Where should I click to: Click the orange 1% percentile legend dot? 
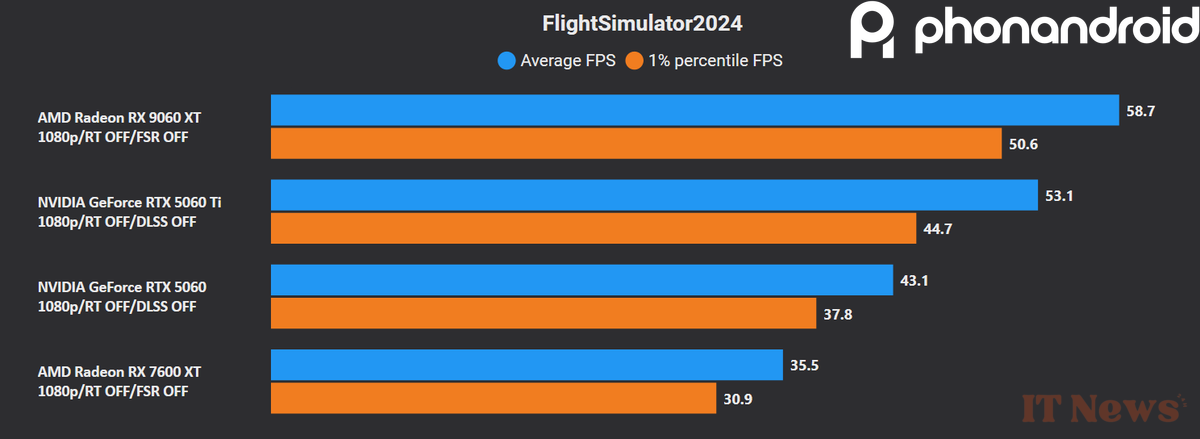[x=634, y=61]
